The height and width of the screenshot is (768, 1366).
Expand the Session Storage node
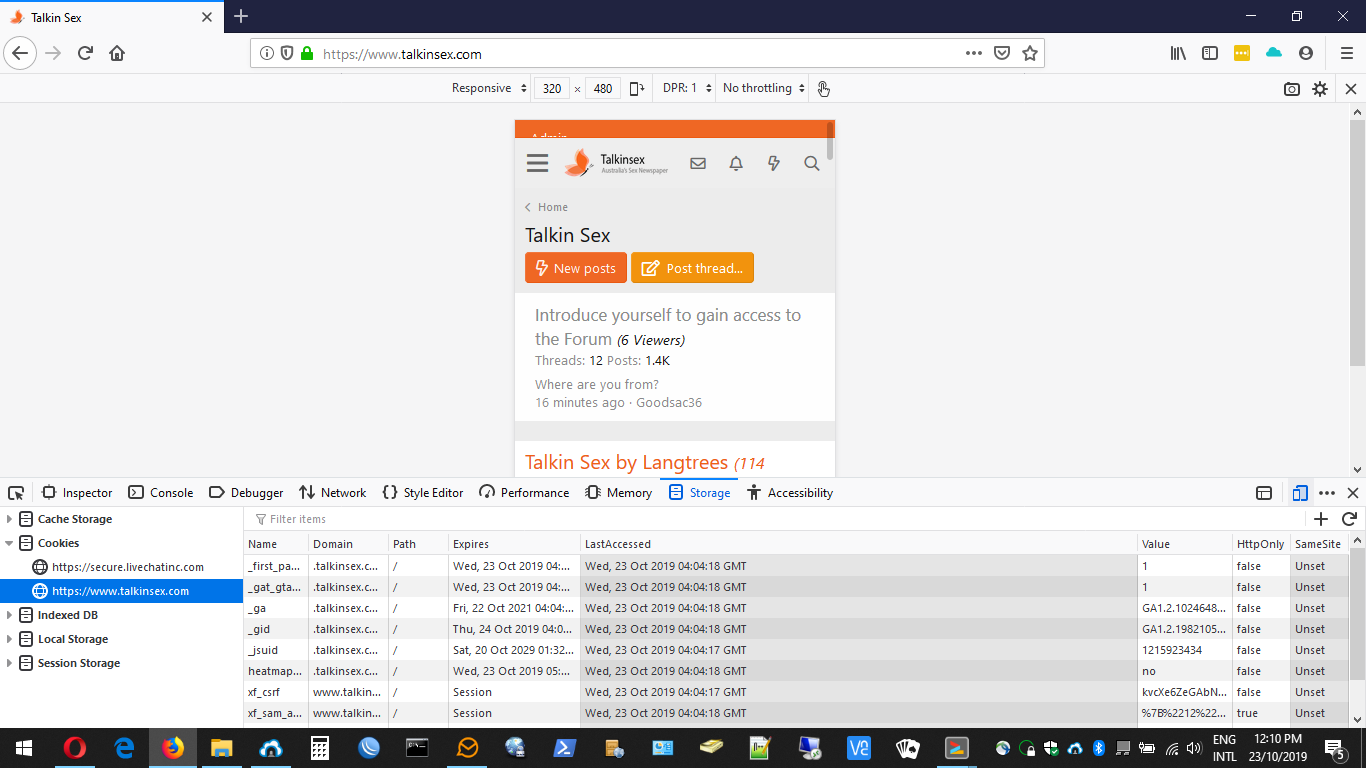coord(10,663)
